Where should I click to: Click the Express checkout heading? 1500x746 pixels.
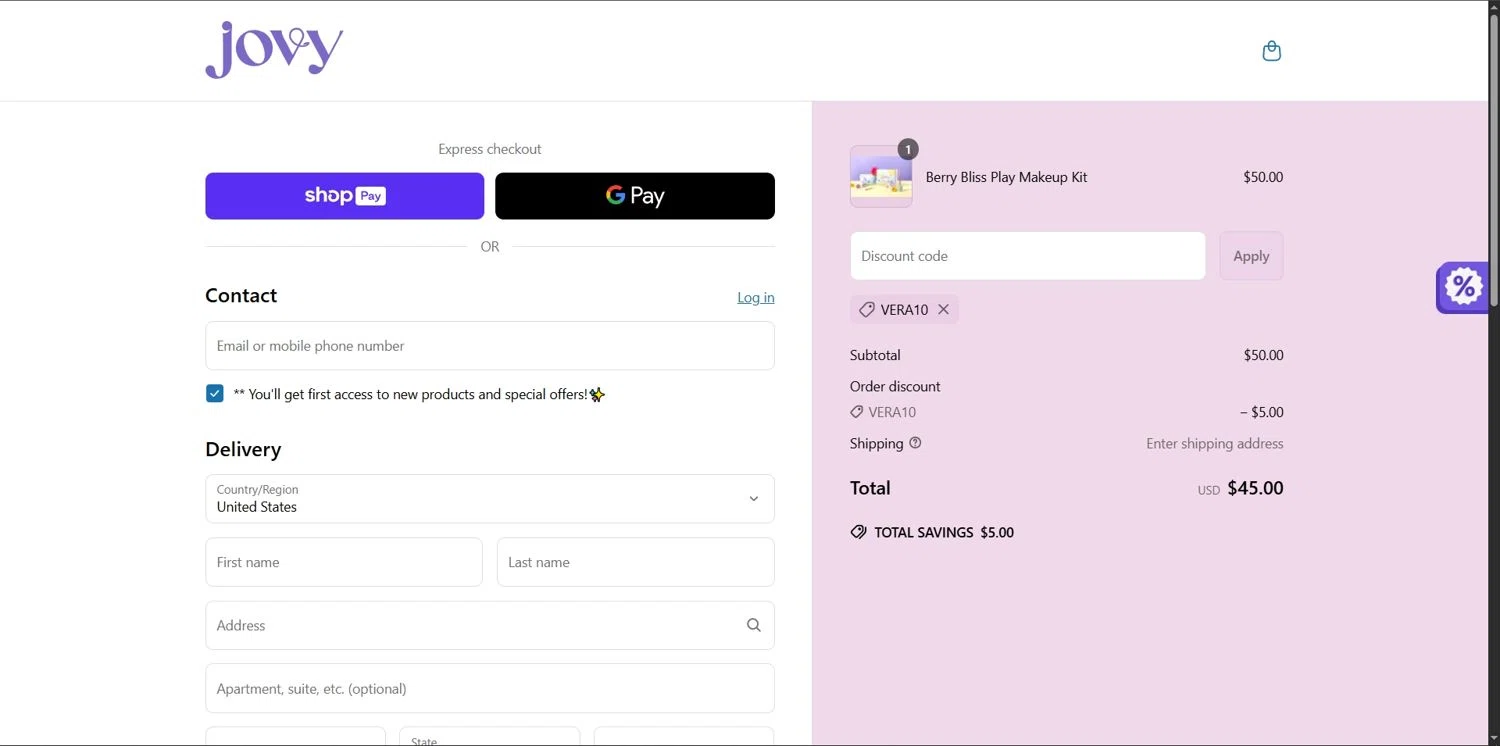point(490,149)
